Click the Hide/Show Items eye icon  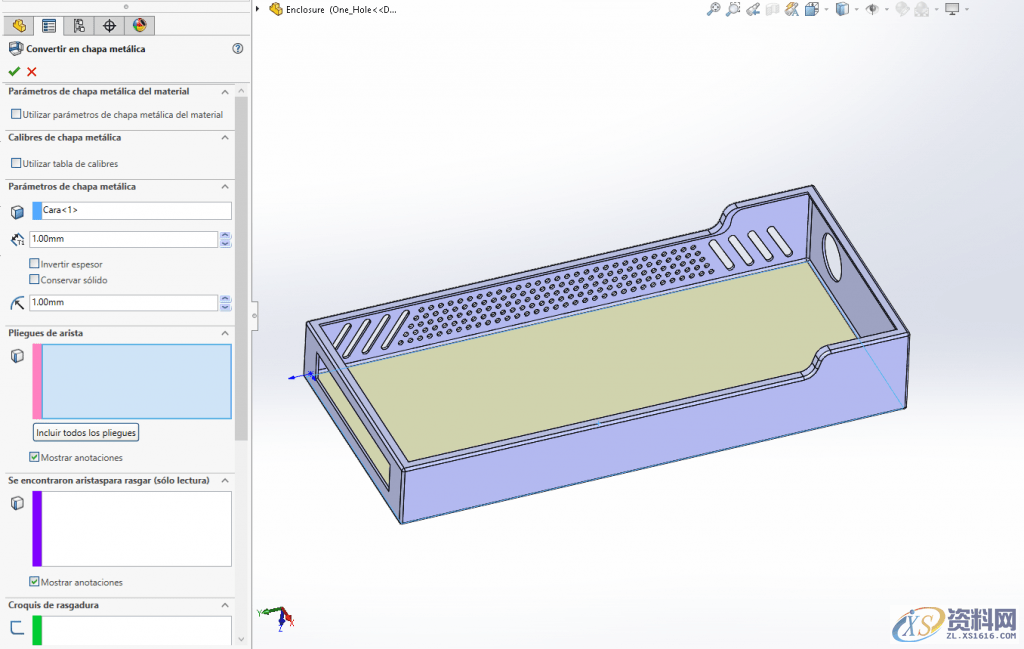click(871, 9)
